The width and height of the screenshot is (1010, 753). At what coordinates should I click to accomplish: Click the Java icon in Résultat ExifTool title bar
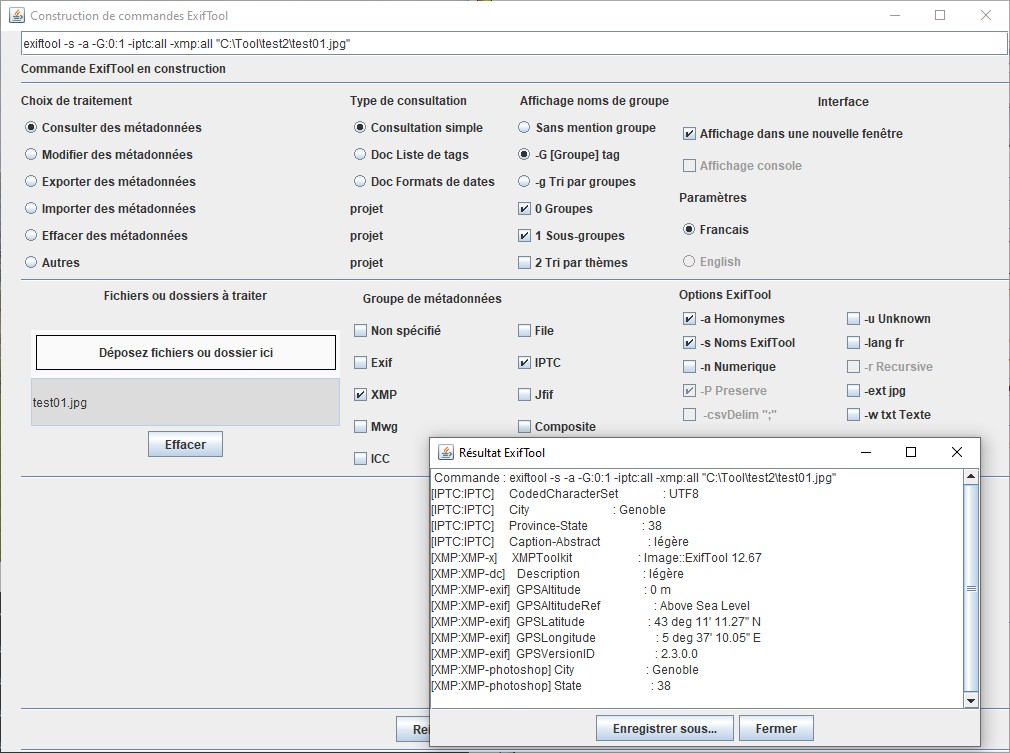[446, 452]
